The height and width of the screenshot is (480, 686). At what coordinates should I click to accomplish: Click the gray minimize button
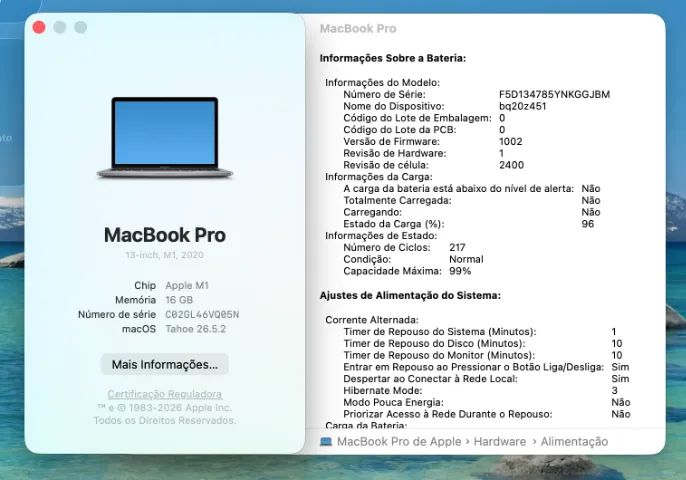60,27
